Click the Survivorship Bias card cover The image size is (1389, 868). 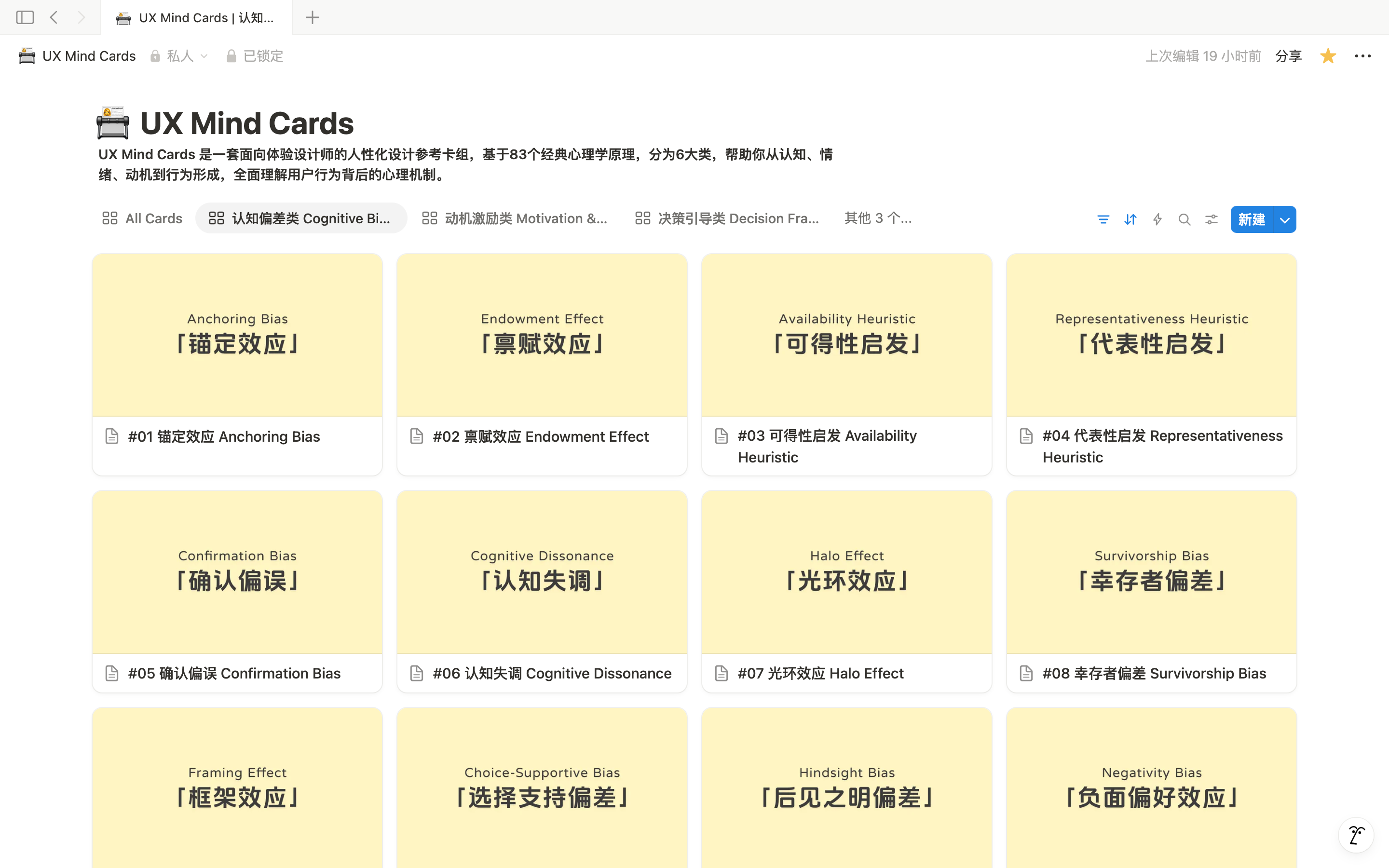click(1151, 572)
